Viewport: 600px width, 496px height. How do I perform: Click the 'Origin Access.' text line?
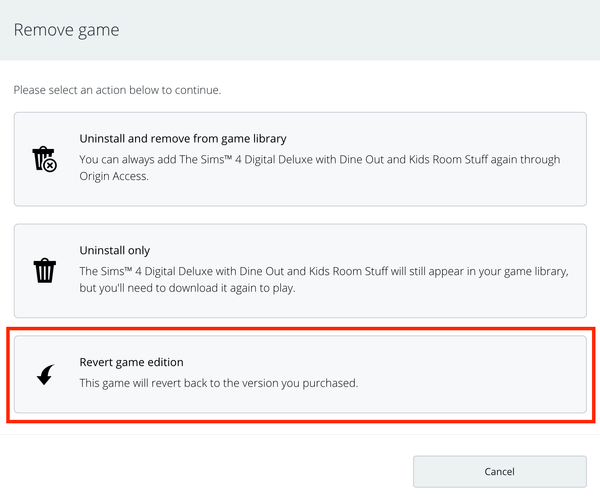[x=114, y=176]
